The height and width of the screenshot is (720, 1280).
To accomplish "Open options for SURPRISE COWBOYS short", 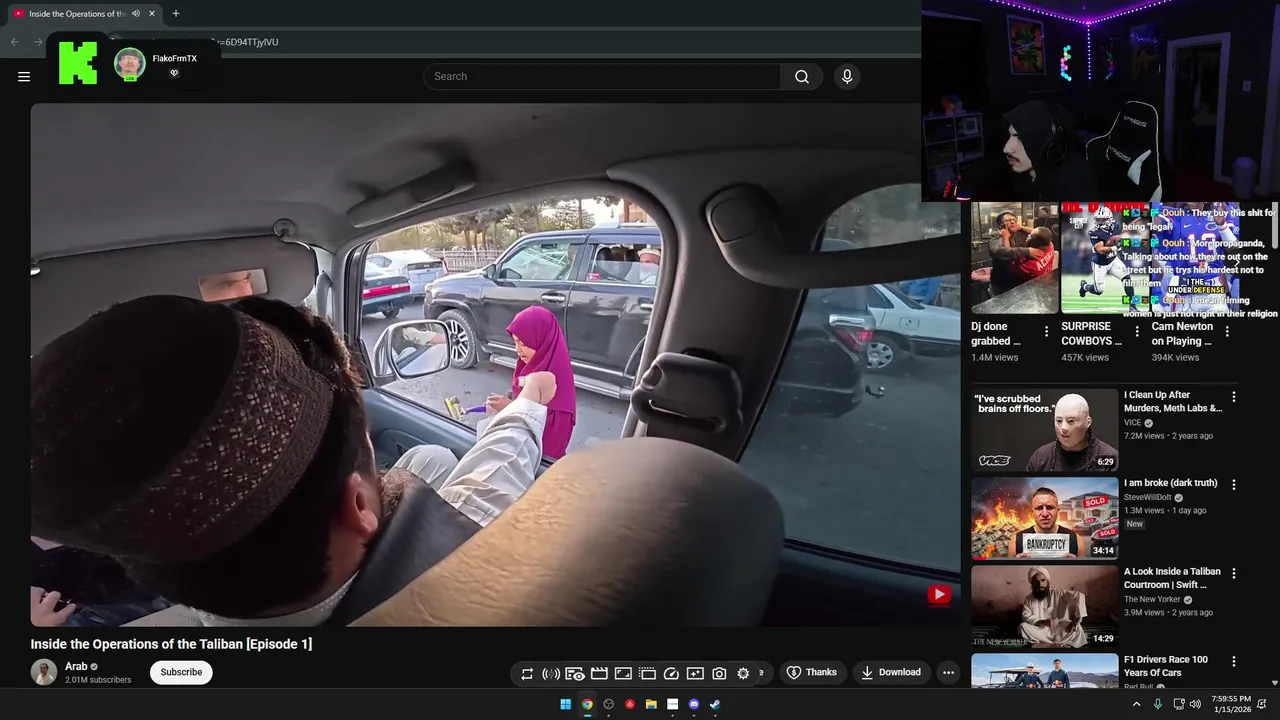I will [x=1137, y=331].
